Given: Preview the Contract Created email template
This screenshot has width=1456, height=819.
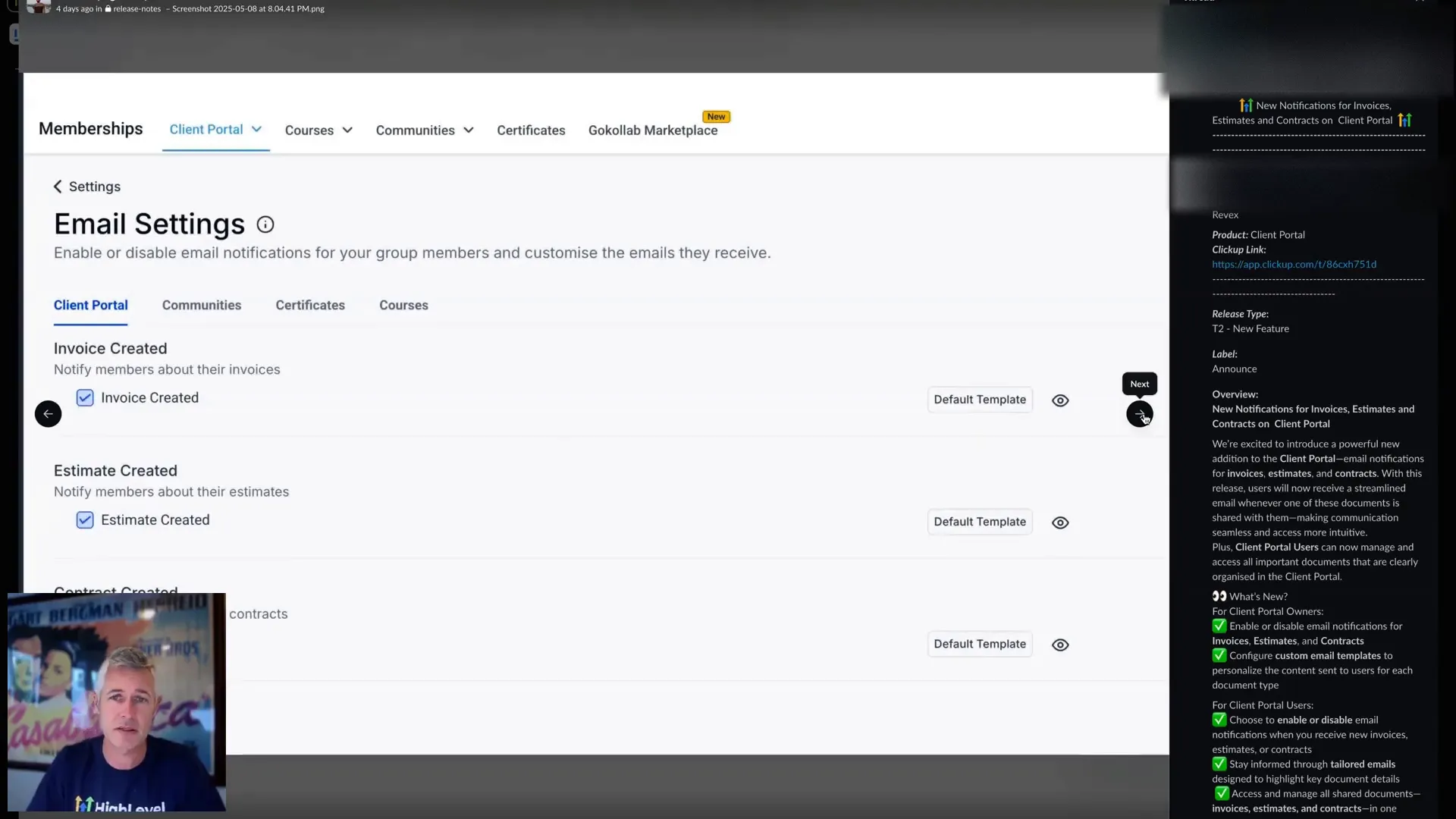Looking at the screenshot, I should [1060, 645].
